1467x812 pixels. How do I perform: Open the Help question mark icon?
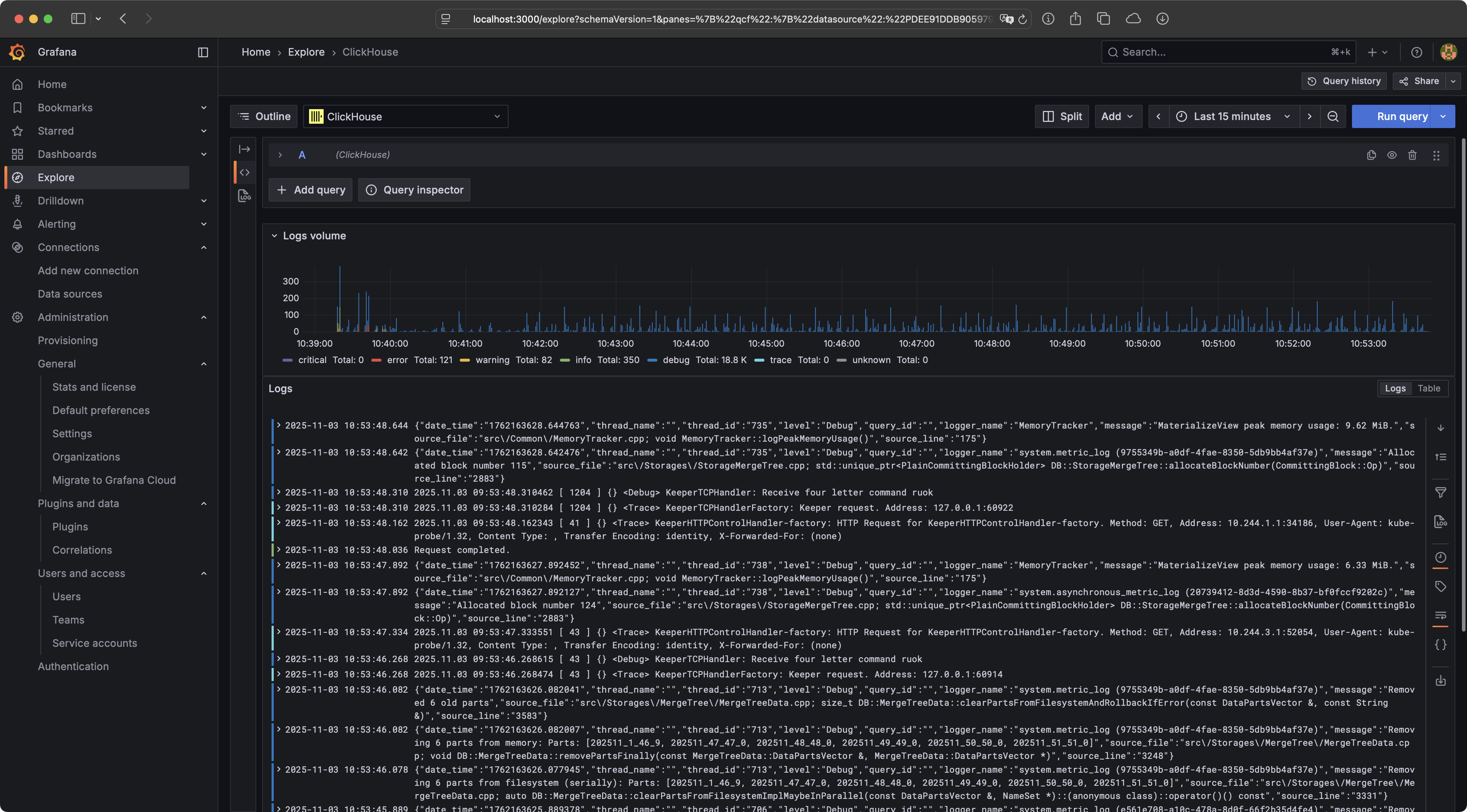point(1416,52)
